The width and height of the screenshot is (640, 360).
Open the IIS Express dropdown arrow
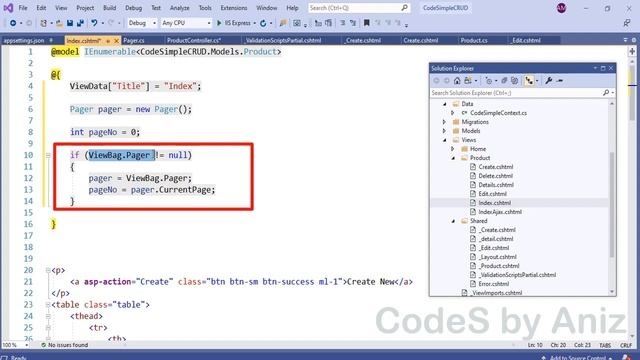(x=254, y=23)
